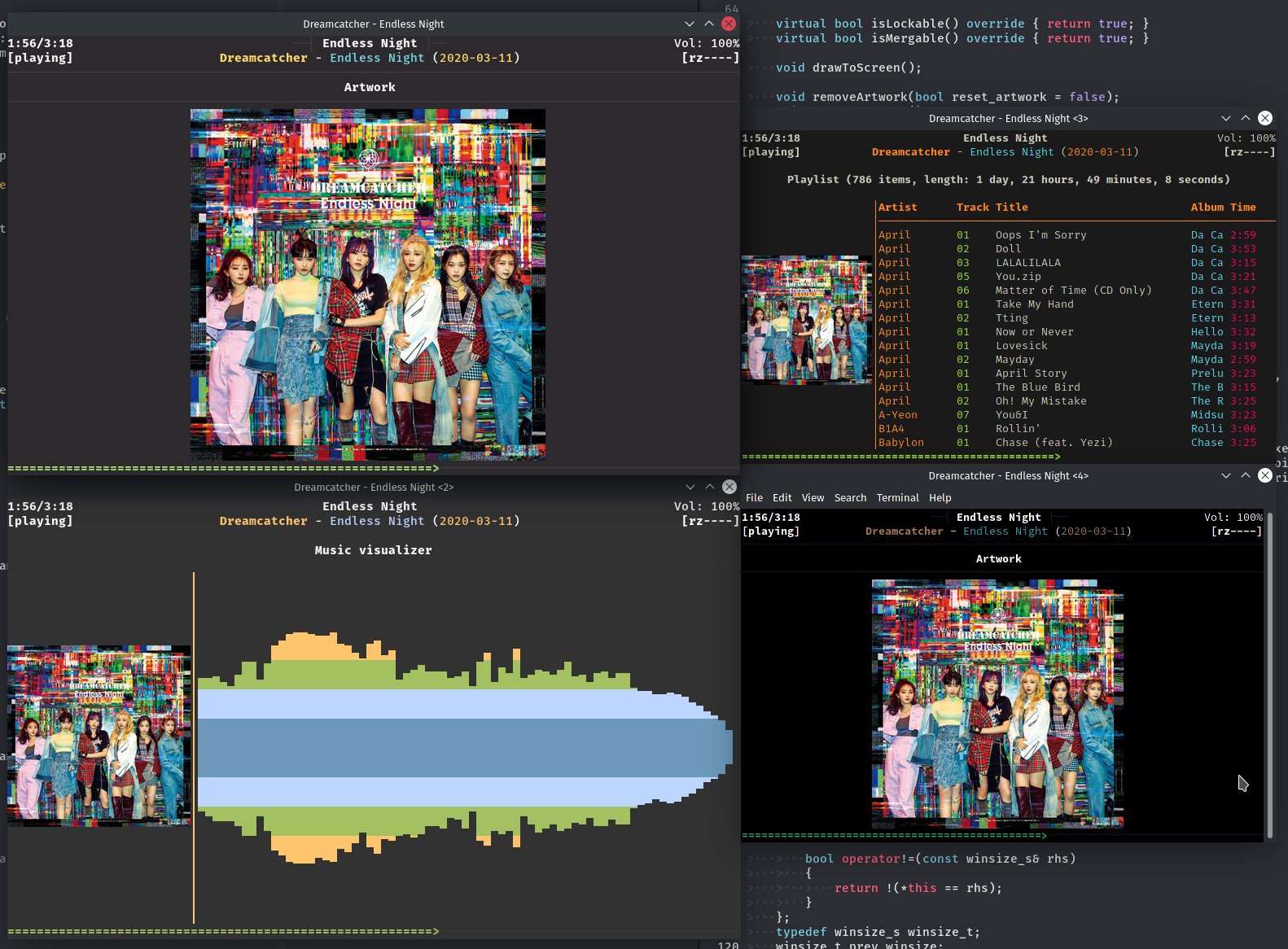
Task: Click the [rz----] flags in window <3>
Action: [1250, 152]
